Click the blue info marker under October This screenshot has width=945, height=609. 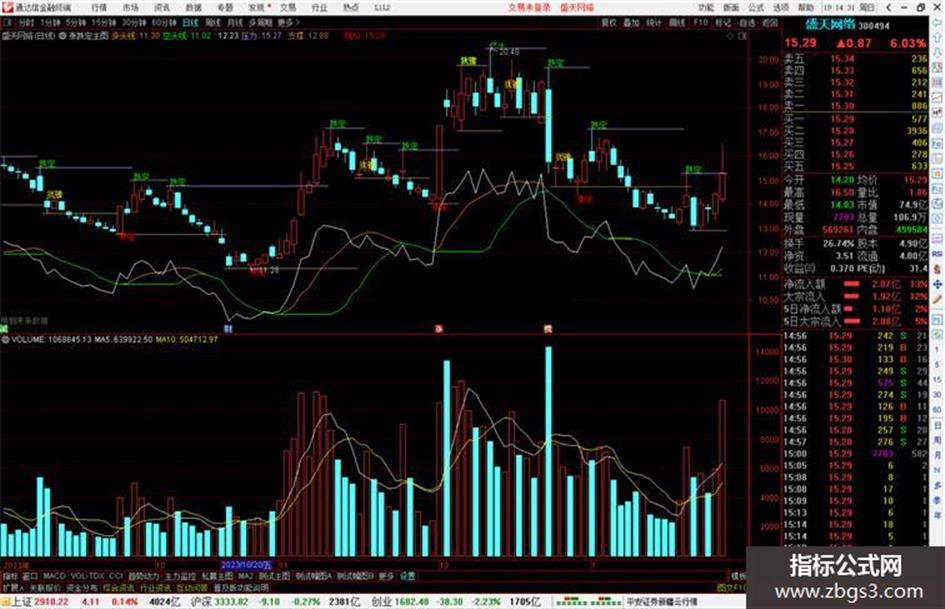228,329
